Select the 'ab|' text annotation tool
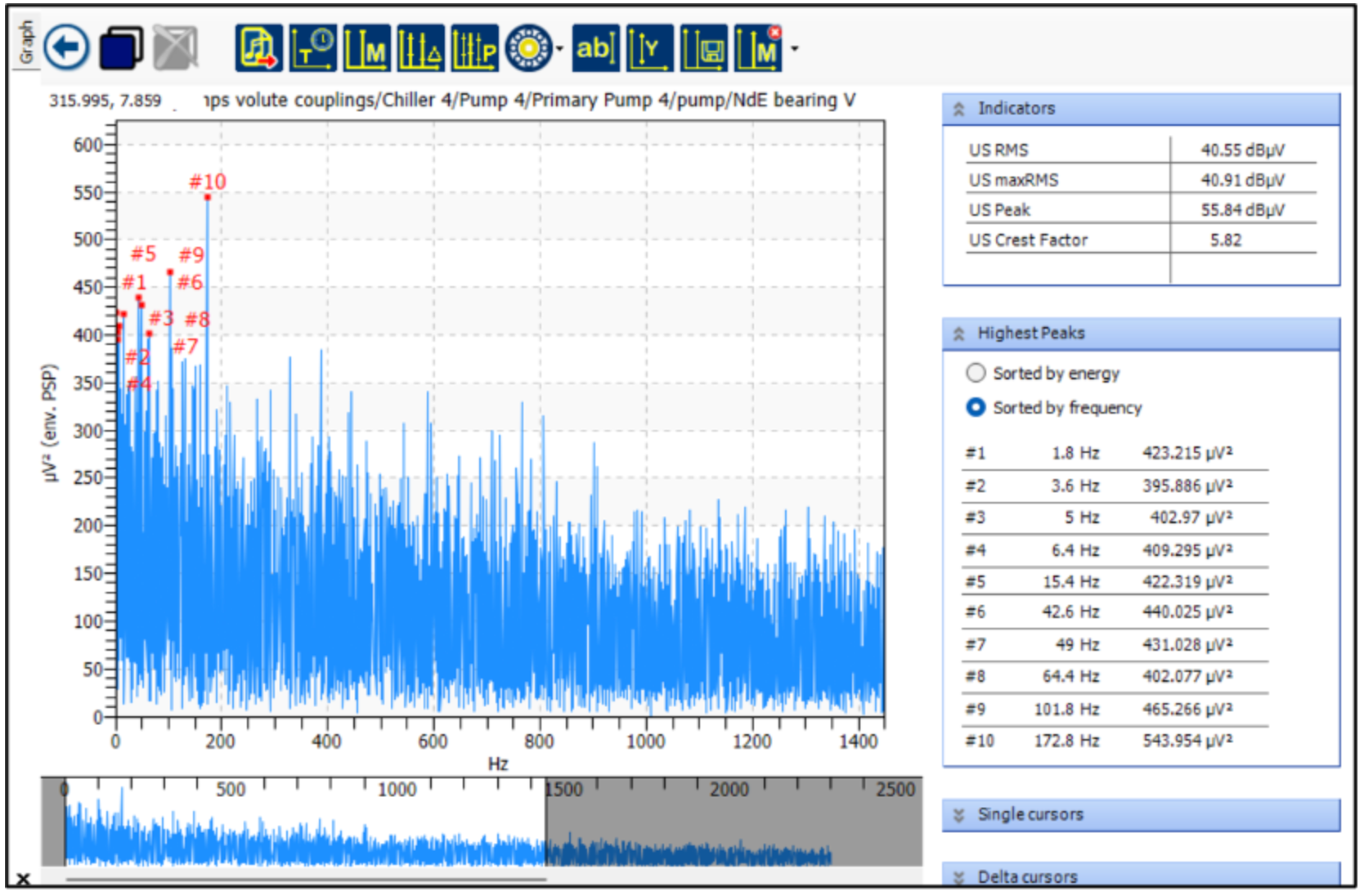1364x896 pixels. [x=595, y=48]
